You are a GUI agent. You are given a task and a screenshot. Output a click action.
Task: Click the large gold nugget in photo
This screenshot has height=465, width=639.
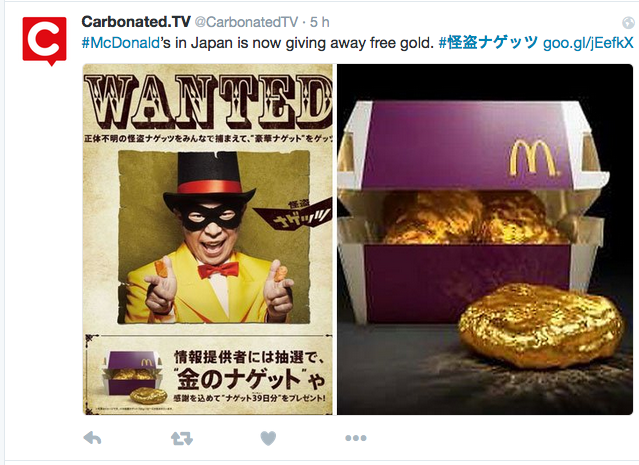click(541, 324)
